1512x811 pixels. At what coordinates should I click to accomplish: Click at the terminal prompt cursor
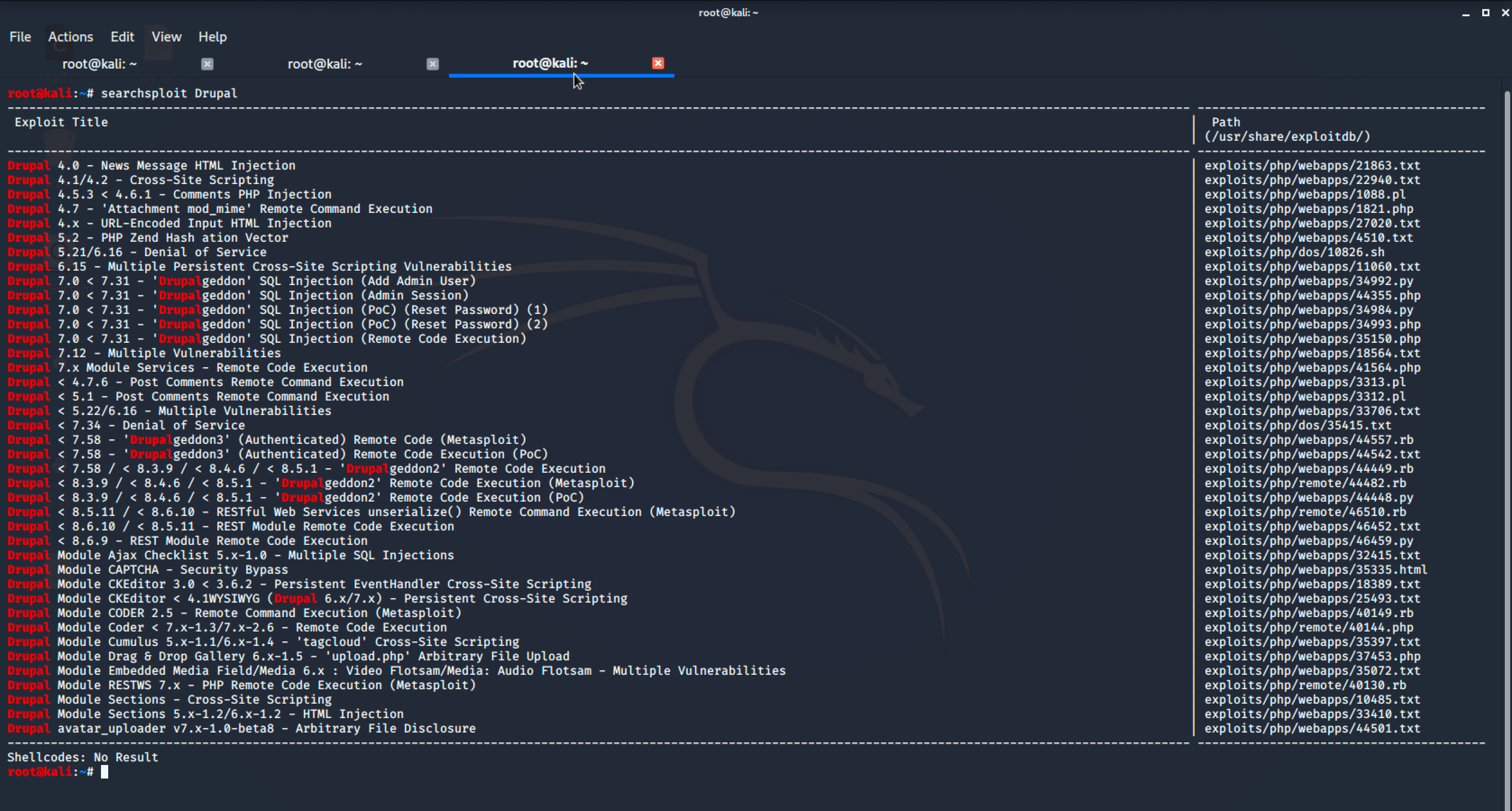[x=105, y=772]
